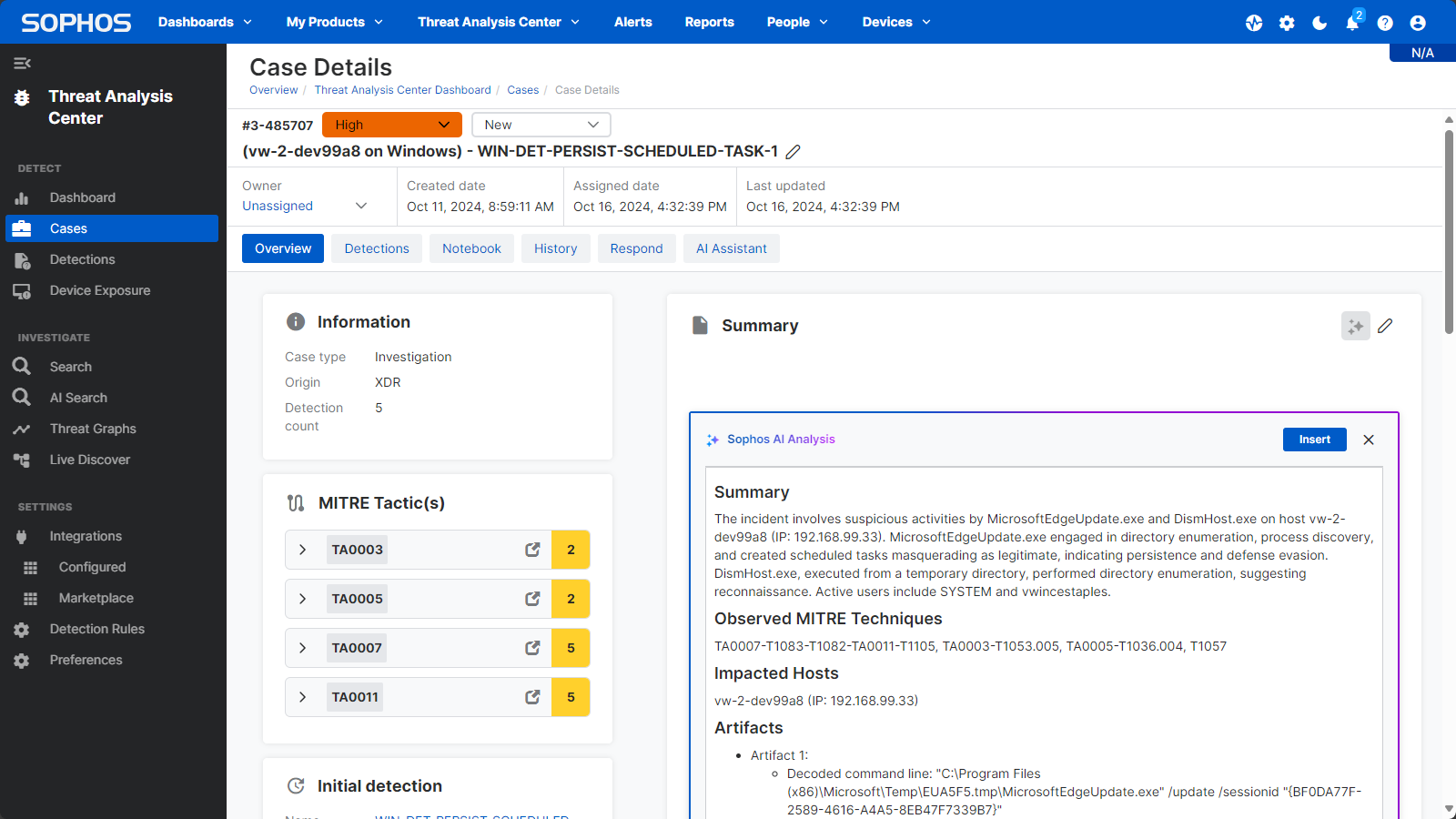Image resolution: width=1456 pixels, height=819 pixels.
Task: Click the Insert button
Action: (1315, 440)
